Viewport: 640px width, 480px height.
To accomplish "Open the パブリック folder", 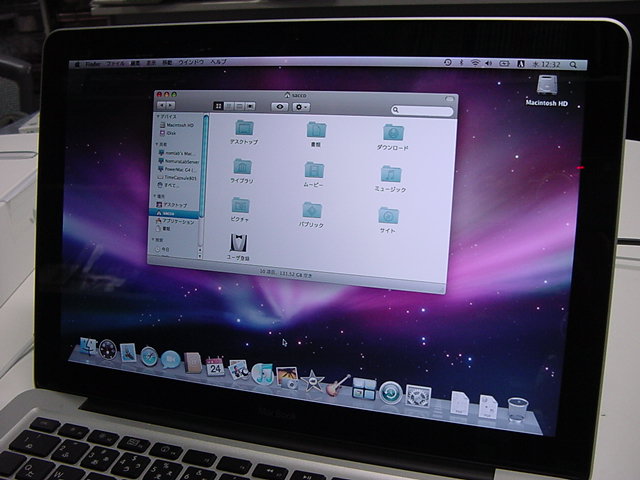I will (312, 210).
